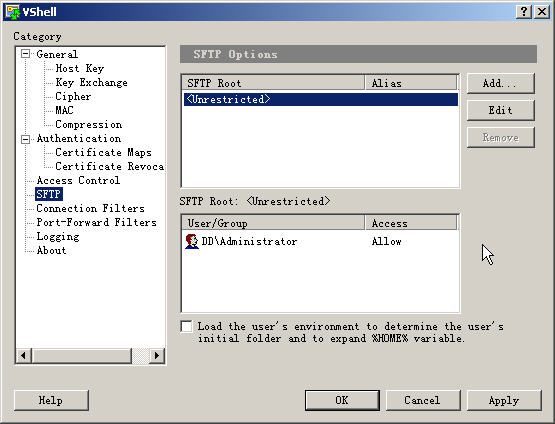Click the Help button
Image resolution: width=555 pixels, height=424 pixels.
click(51, 400)
